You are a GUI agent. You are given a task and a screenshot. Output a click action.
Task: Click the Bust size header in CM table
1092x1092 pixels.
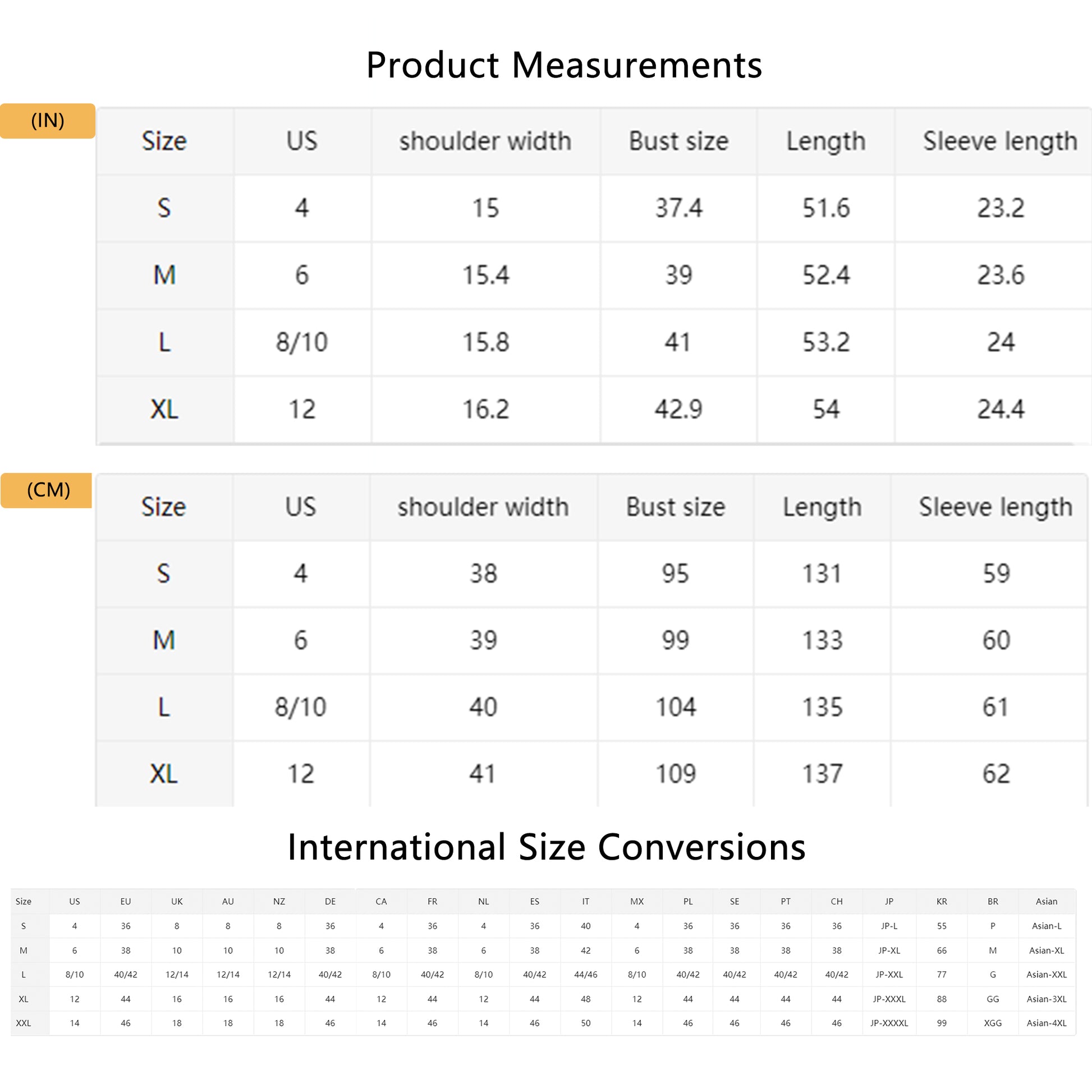676,507
